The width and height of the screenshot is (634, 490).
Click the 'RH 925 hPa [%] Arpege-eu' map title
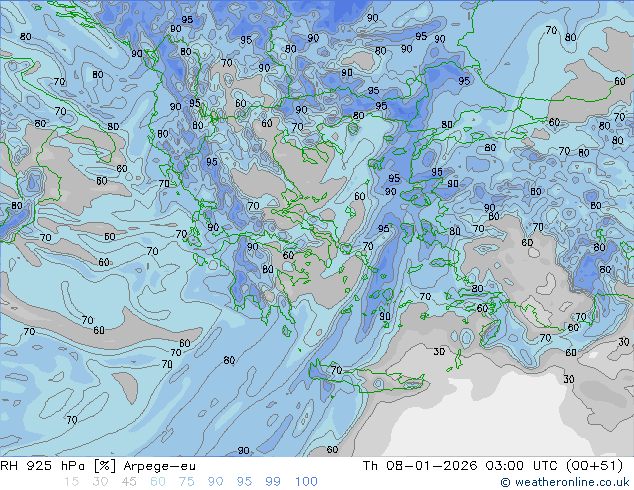click(x=98, y=466)
